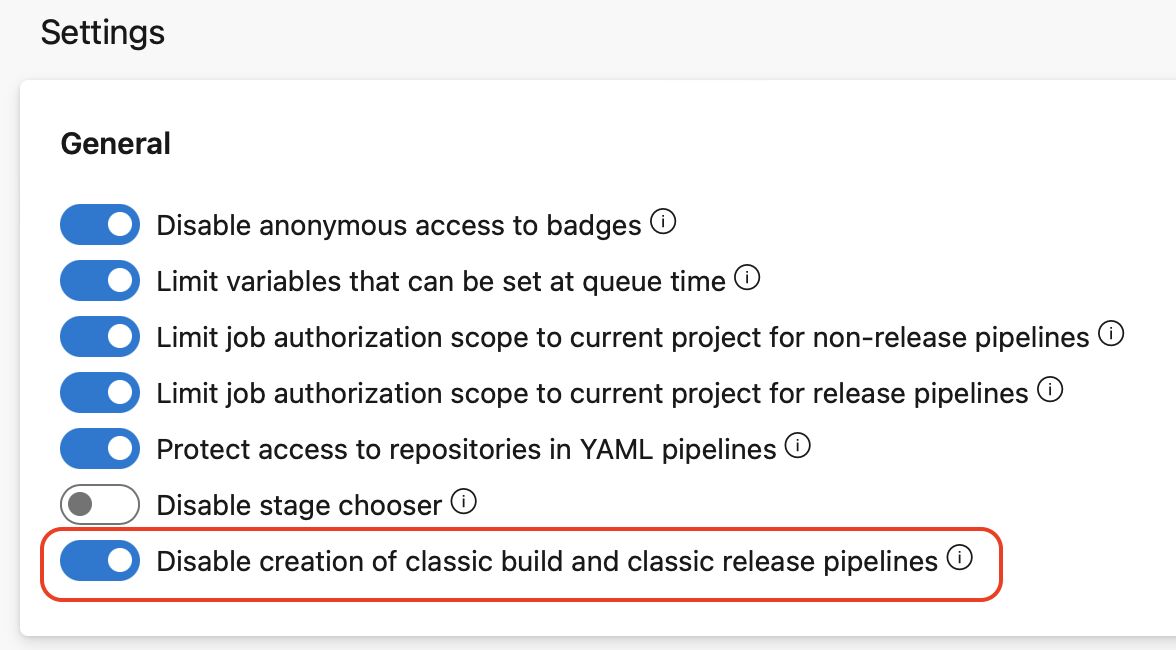Open info icon next to Disable stage chooser
1176x650 pixels.
tap(464, 502)
